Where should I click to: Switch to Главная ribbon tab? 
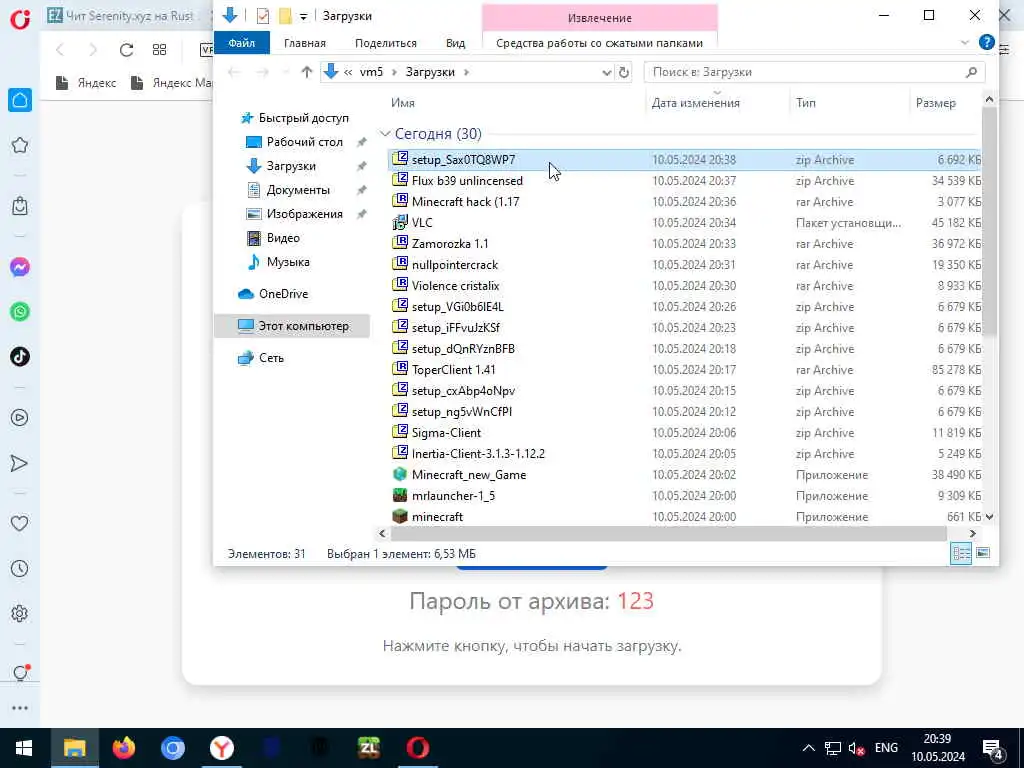click(305, 42)
